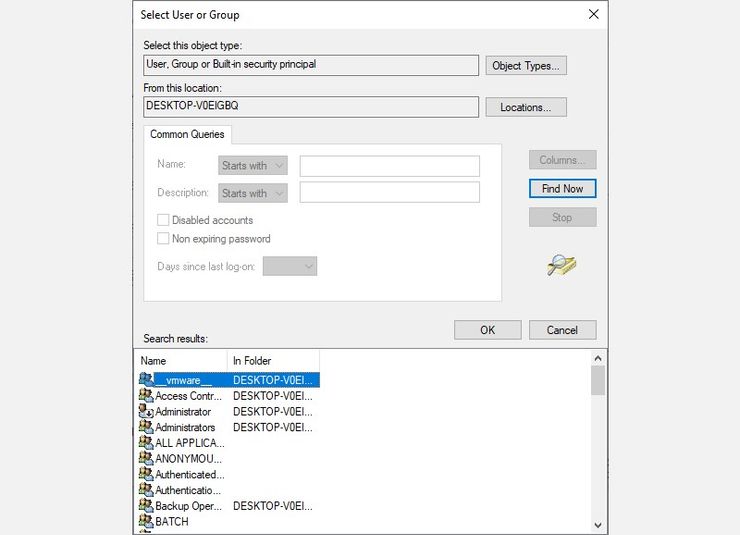Sort results by the Name column header

(x=181, y=360)
